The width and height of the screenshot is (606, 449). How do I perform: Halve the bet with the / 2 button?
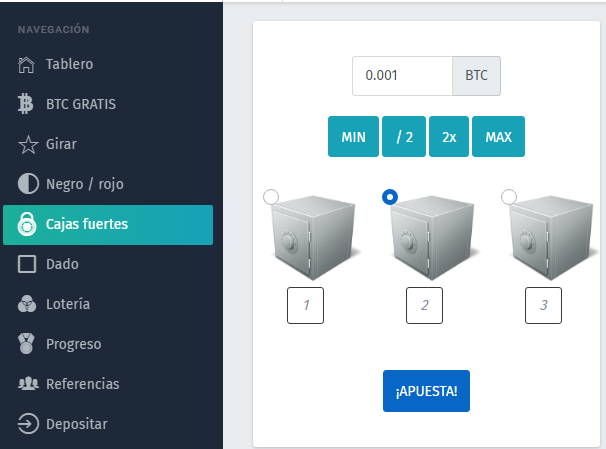pyautogui.click(x=404, y=136)
